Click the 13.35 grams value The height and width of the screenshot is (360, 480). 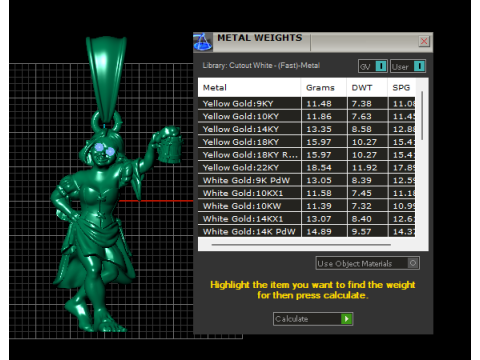click(x=319, y=129)
